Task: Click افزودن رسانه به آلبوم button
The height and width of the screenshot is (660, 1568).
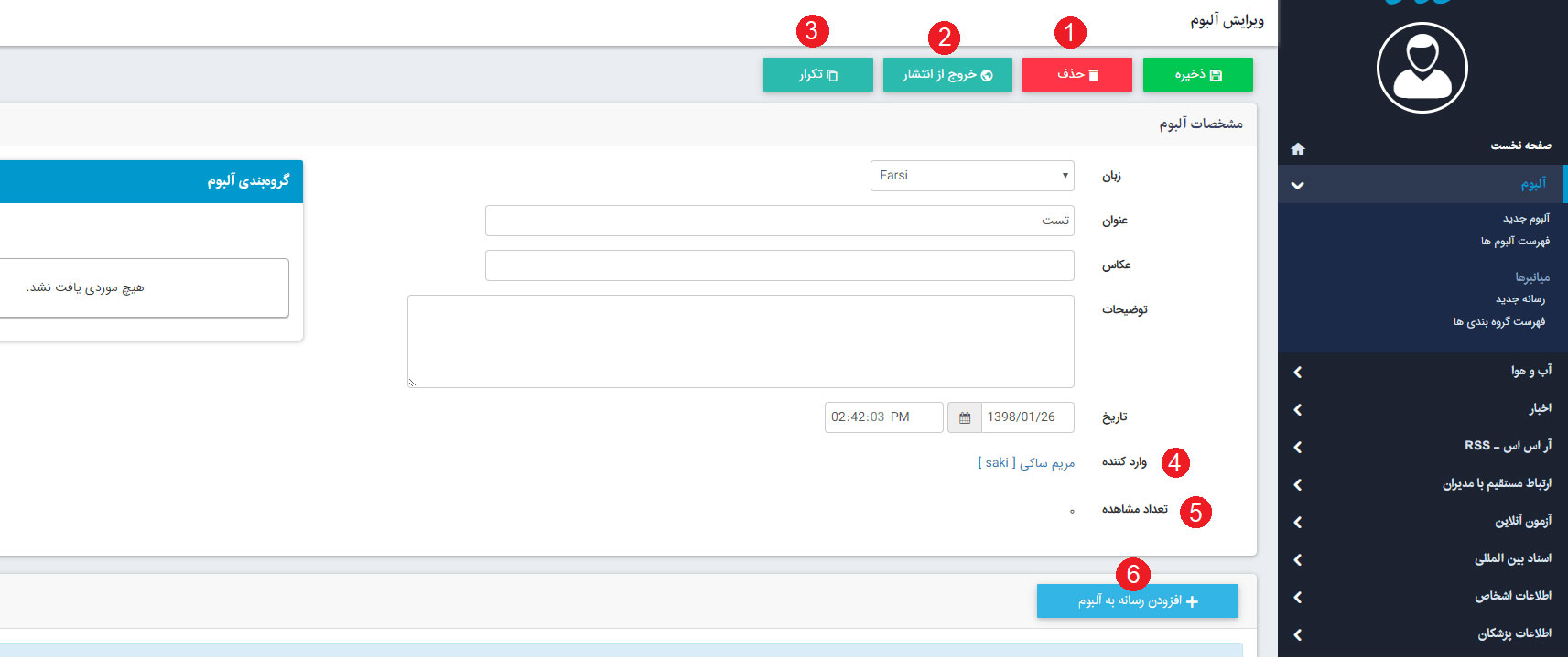Action: (1137, 601)
